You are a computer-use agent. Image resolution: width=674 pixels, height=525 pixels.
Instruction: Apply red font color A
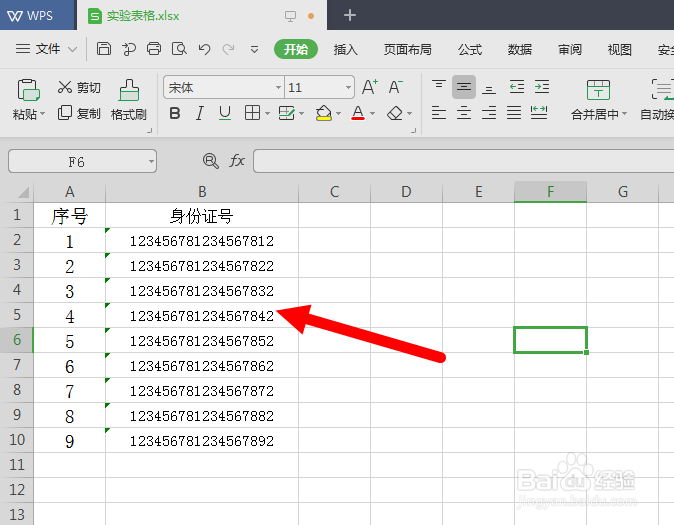pyautogui.click(x=358, y=114)
